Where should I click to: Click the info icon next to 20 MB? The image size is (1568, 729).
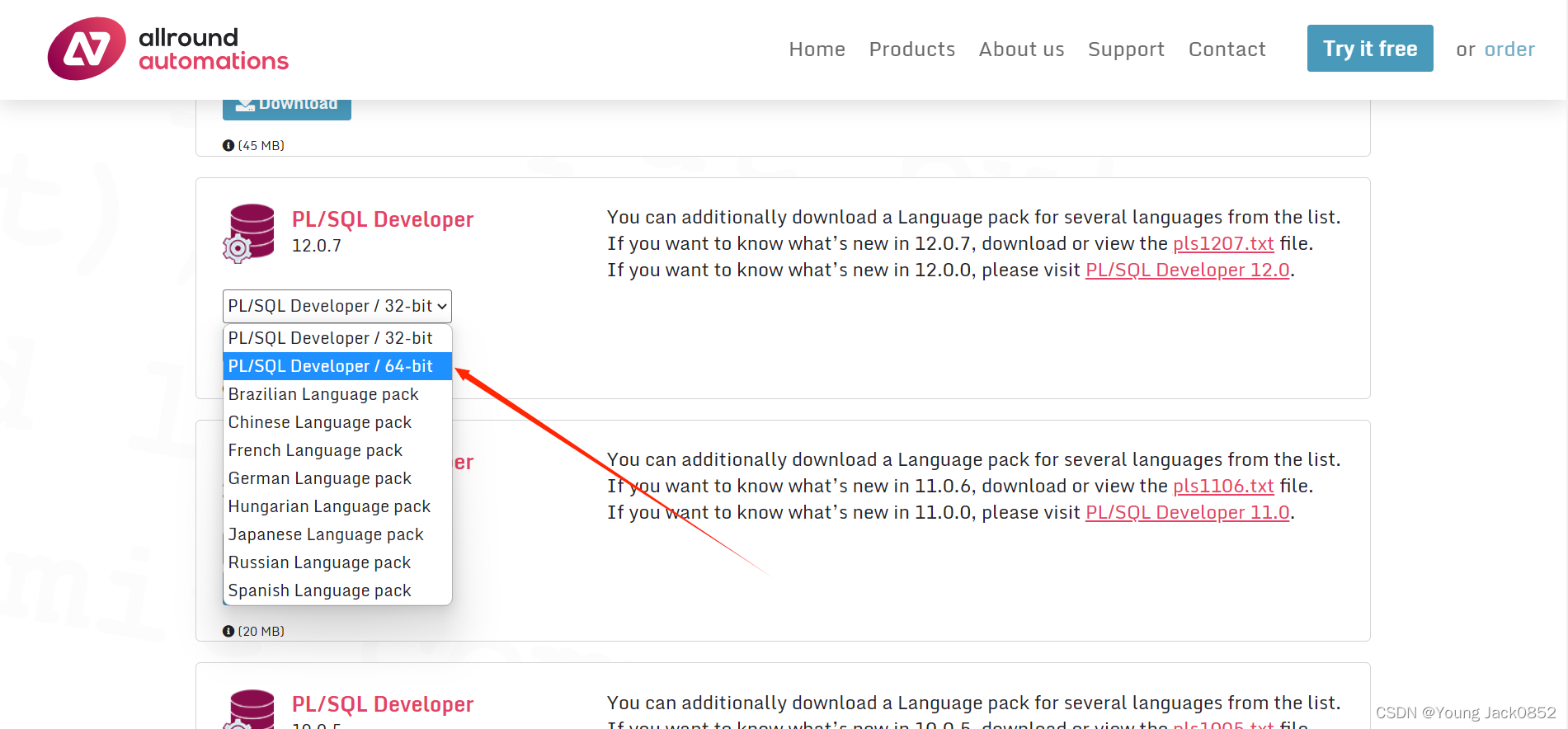(x=228, y=631)
